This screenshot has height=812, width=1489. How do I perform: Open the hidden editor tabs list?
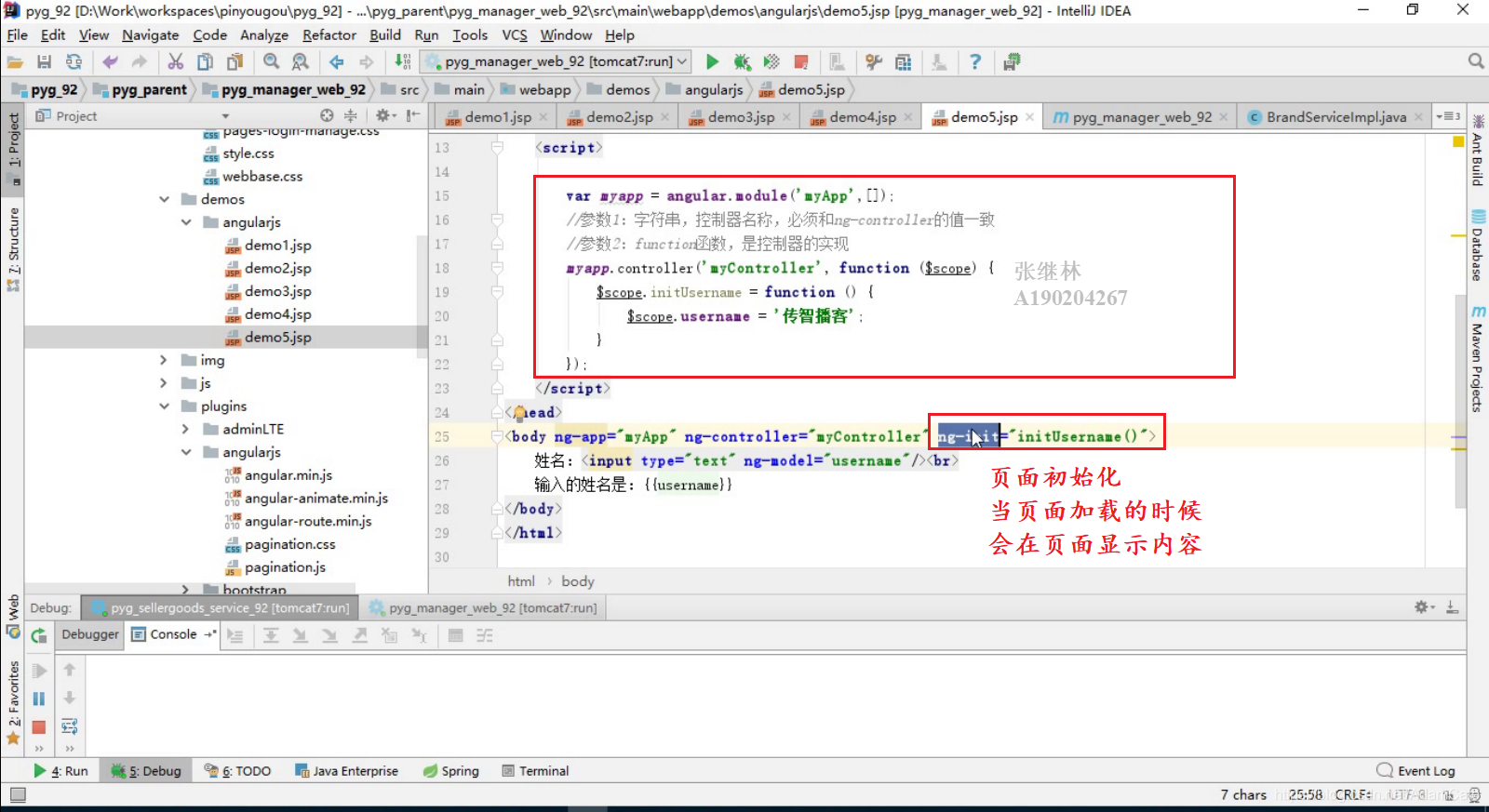point(1448,116)
